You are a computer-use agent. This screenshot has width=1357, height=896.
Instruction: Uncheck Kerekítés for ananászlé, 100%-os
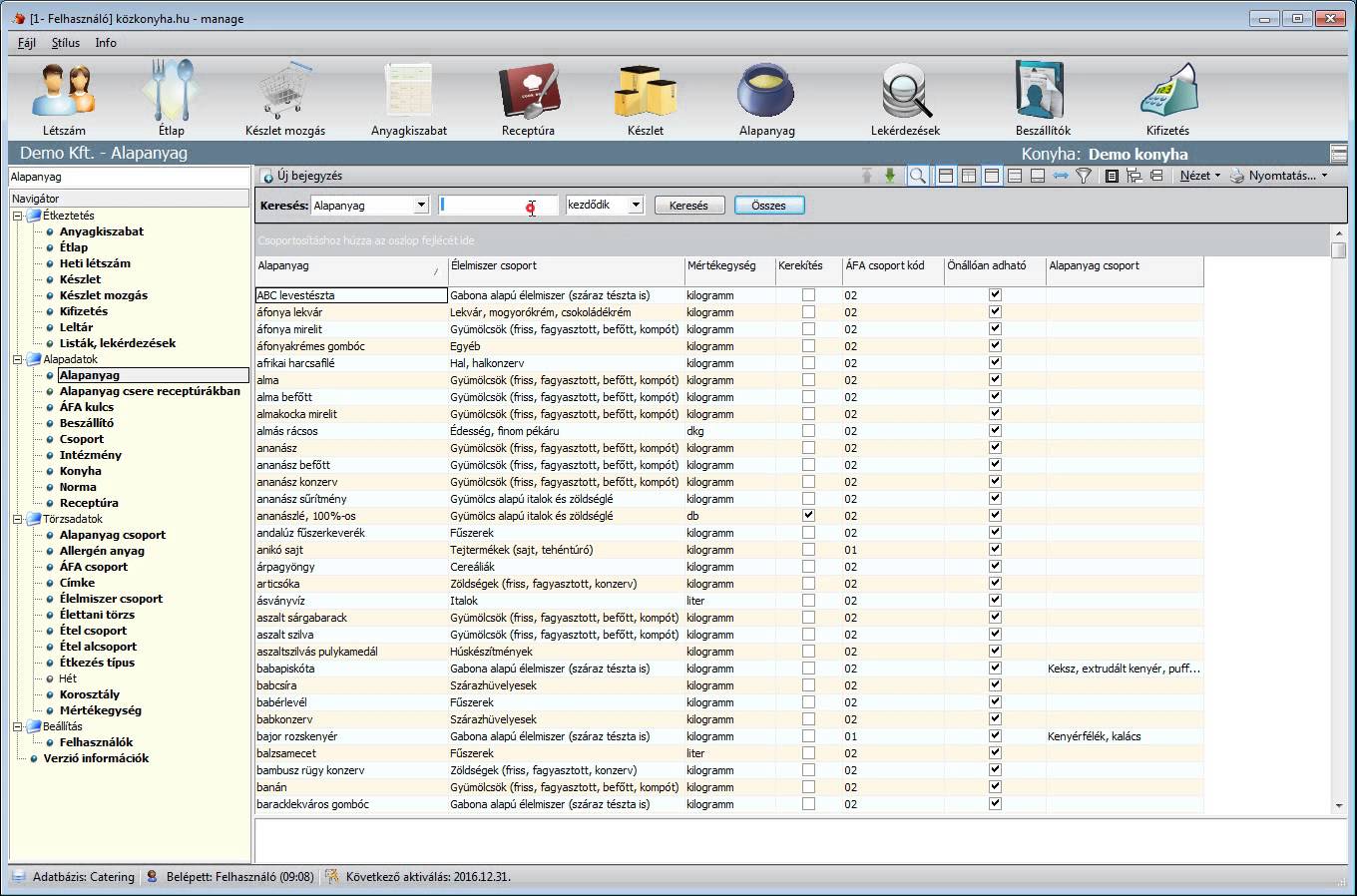pos(808,516)
